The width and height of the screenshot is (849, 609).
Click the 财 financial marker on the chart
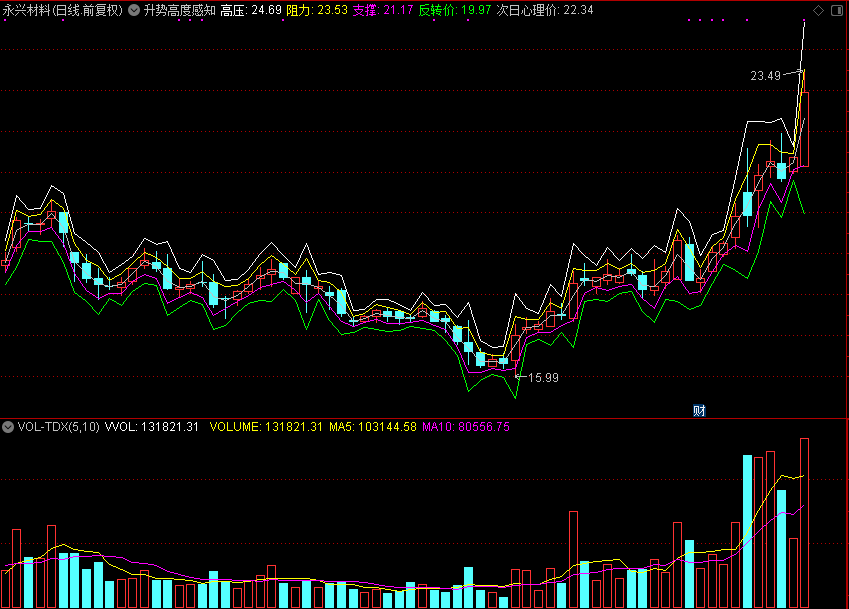coord(699,410)
